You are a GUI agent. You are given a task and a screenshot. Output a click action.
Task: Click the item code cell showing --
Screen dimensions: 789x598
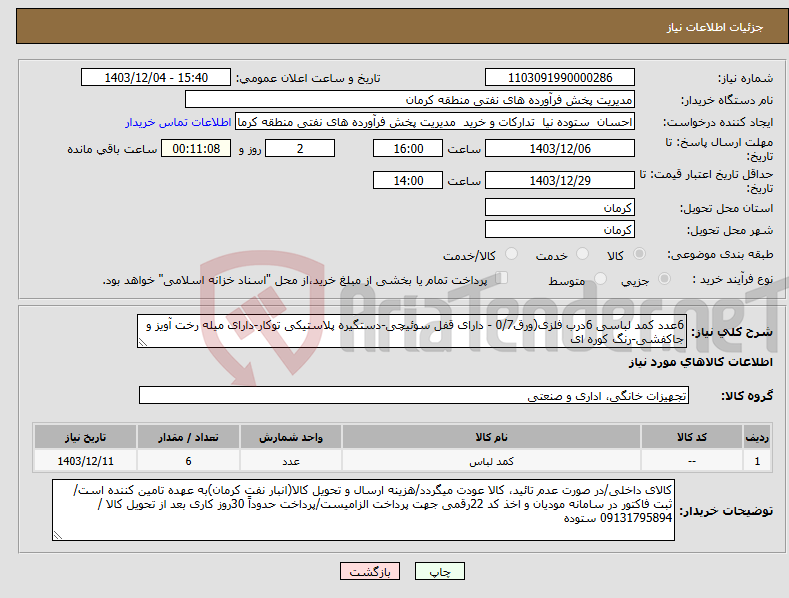click(x=692, y=461)
